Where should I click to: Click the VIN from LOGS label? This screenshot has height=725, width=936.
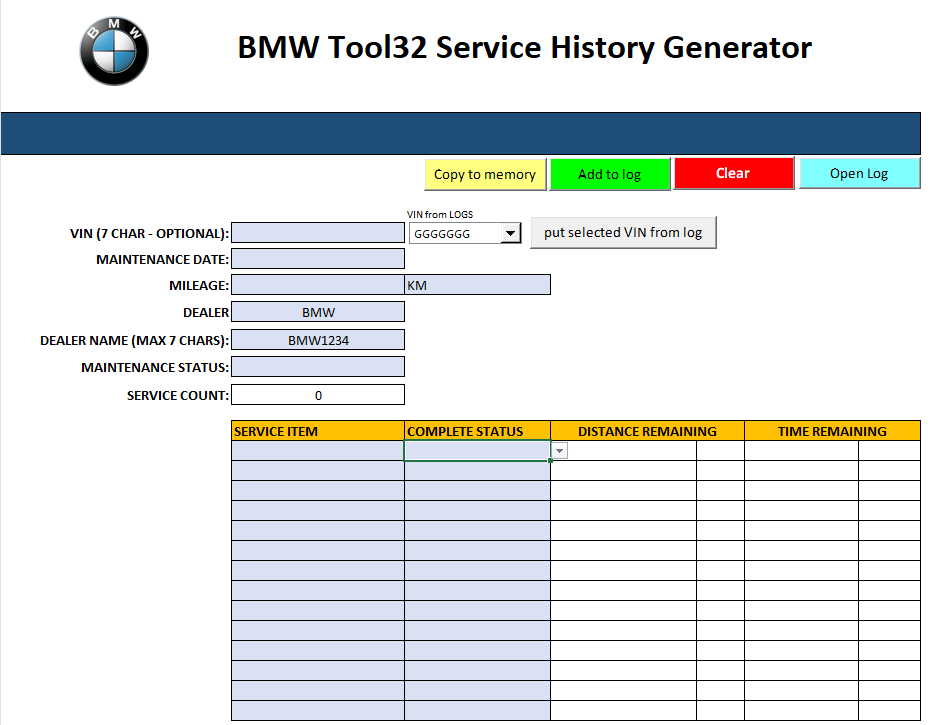tap(440, 214)
